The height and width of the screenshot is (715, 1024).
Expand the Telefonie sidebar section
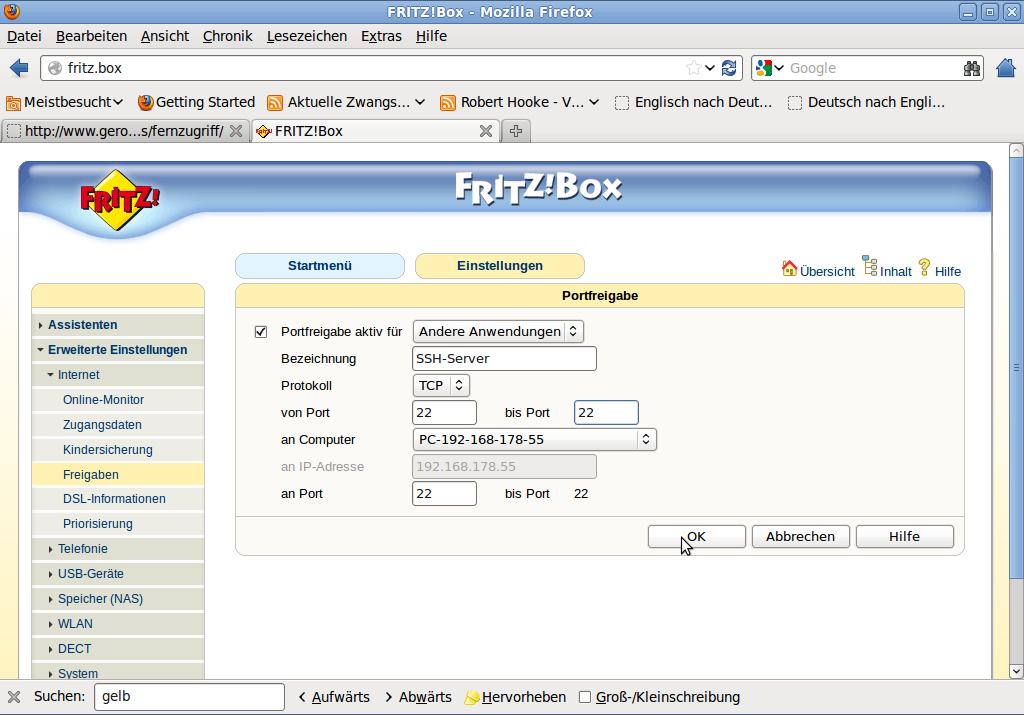click(x=82, y=549)
